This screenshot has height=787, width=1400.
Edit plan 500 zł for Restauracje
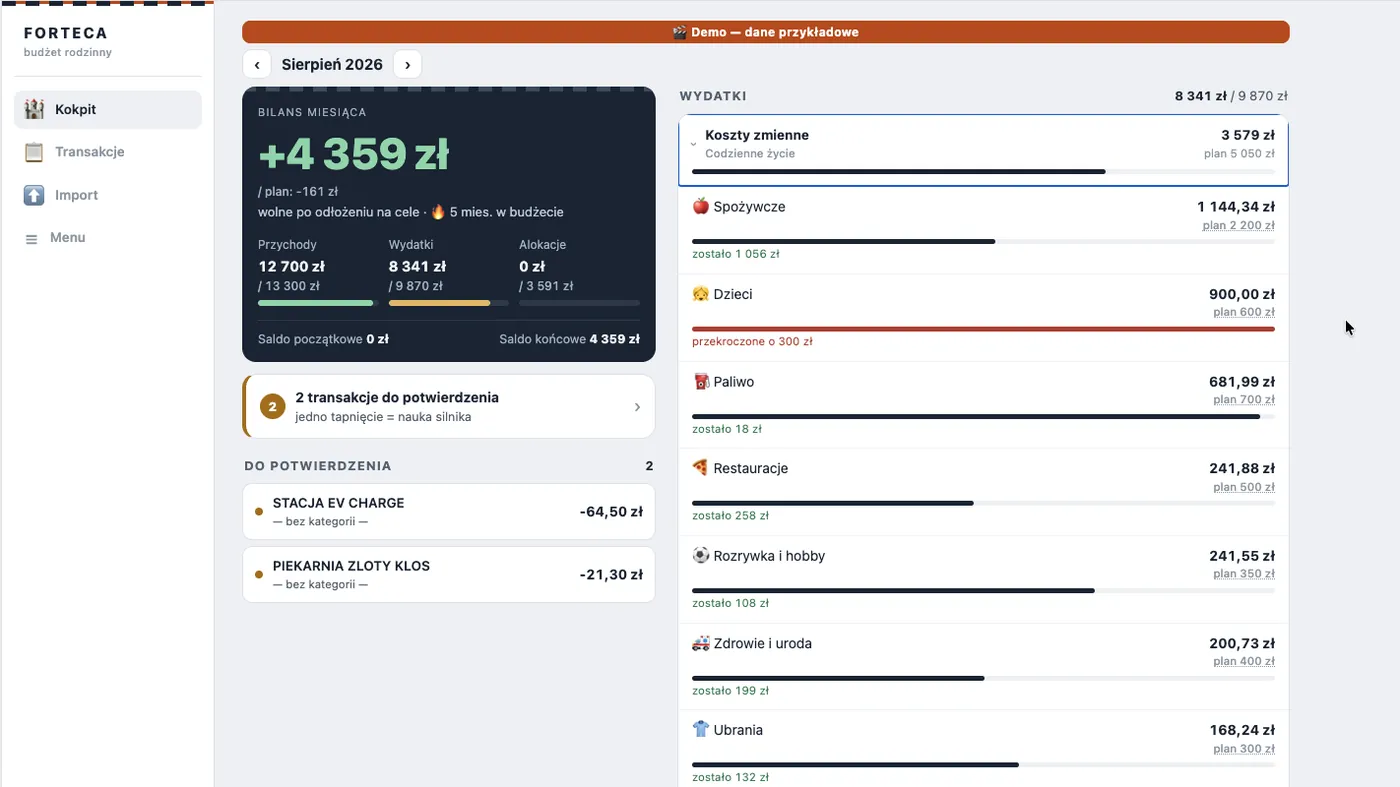pyautogui.click(x=1244, y=487)
